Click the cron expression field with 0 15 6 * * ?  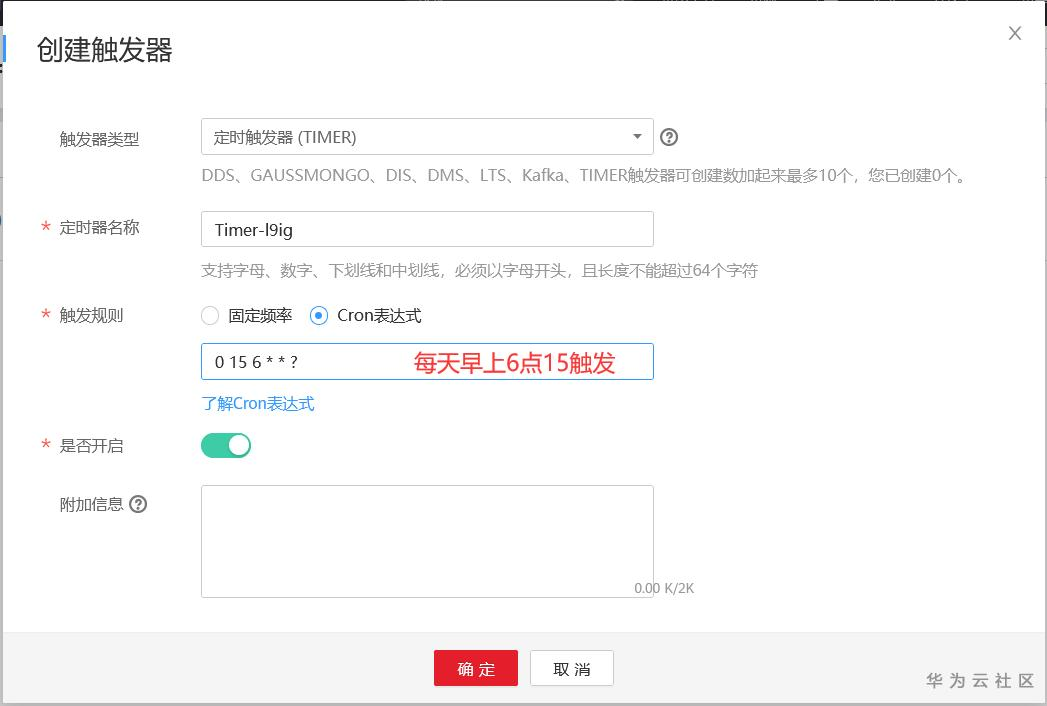coord(300,362)
